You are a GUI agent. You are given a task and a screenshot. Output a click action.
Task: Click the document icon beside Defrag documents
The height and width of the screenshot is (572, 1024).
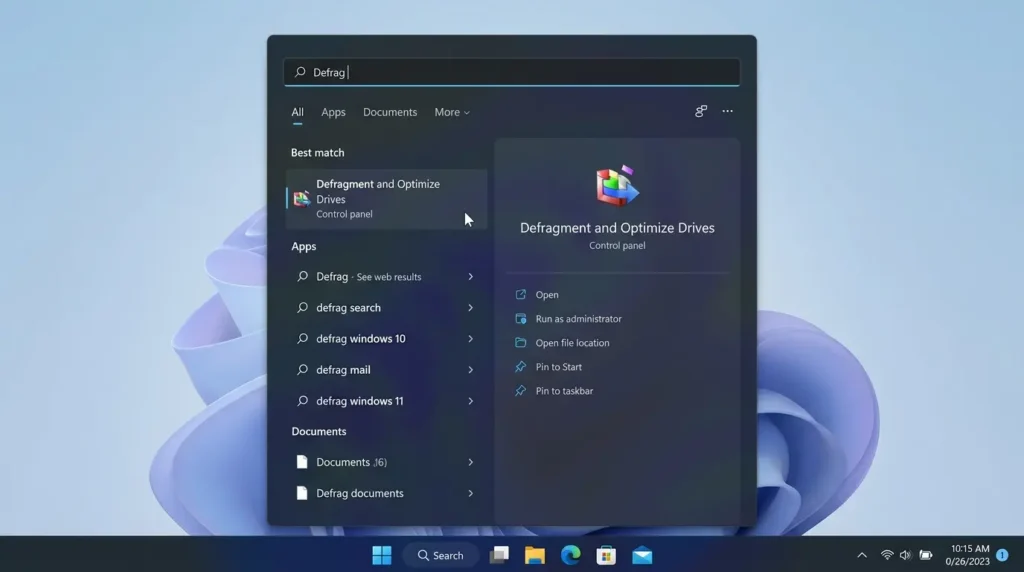click(x=302, y=493)
